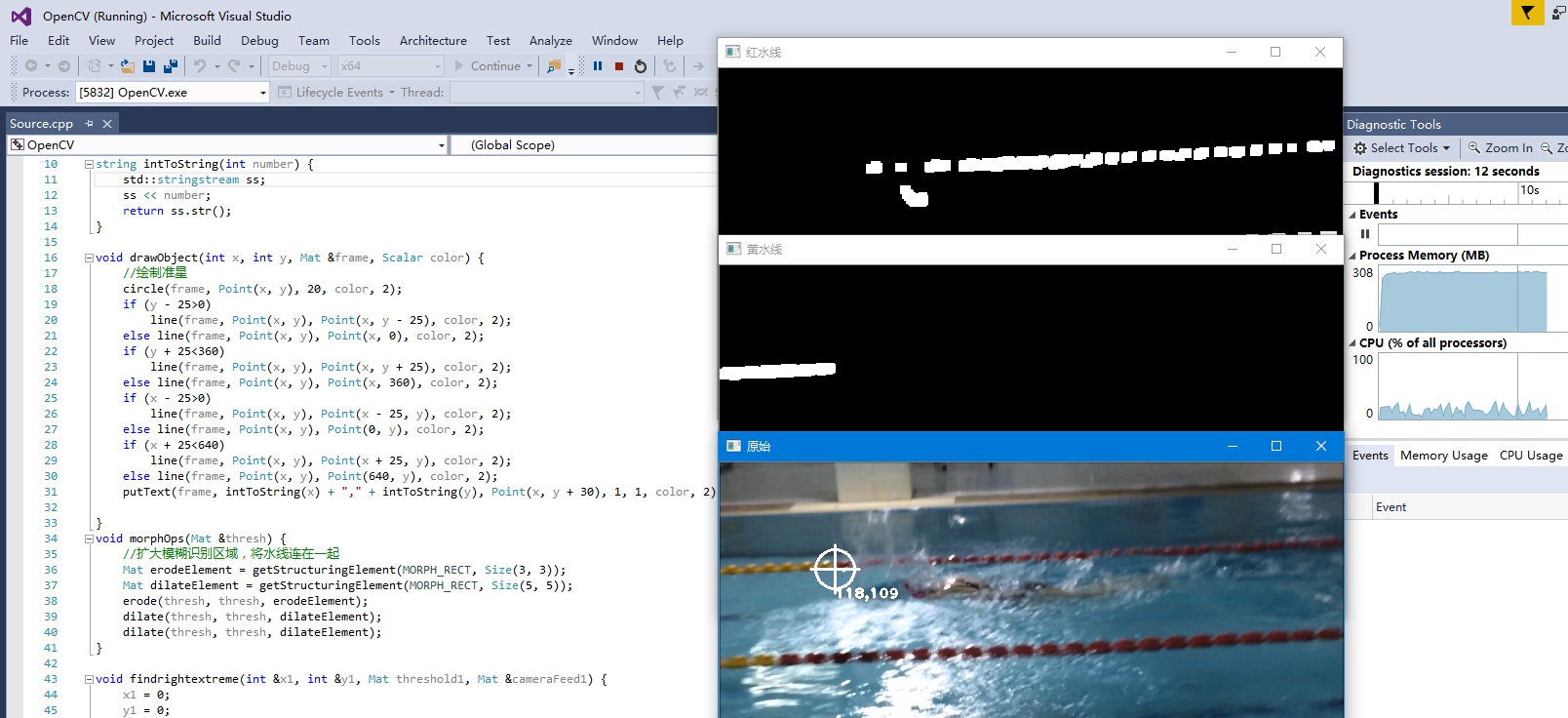1568x718 pixels.
Task: Collapse the intToString function outline
Action: 89,164
